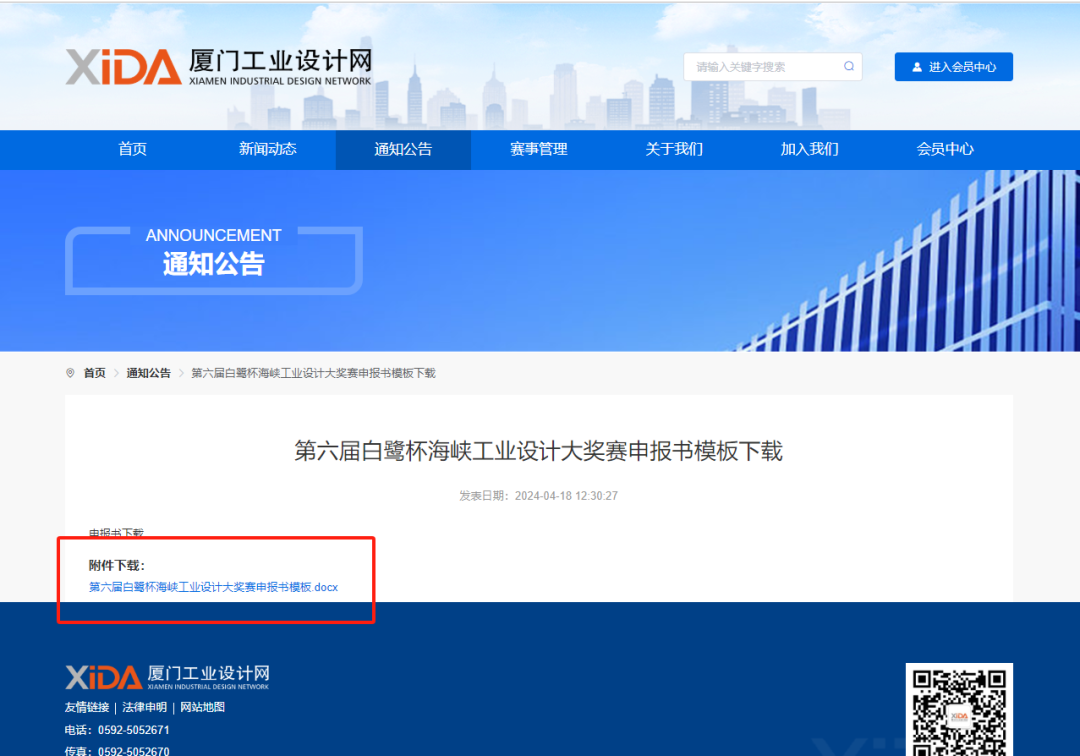Click the QR code image in footer
1080x756 pixels.
tap(958, 710)
